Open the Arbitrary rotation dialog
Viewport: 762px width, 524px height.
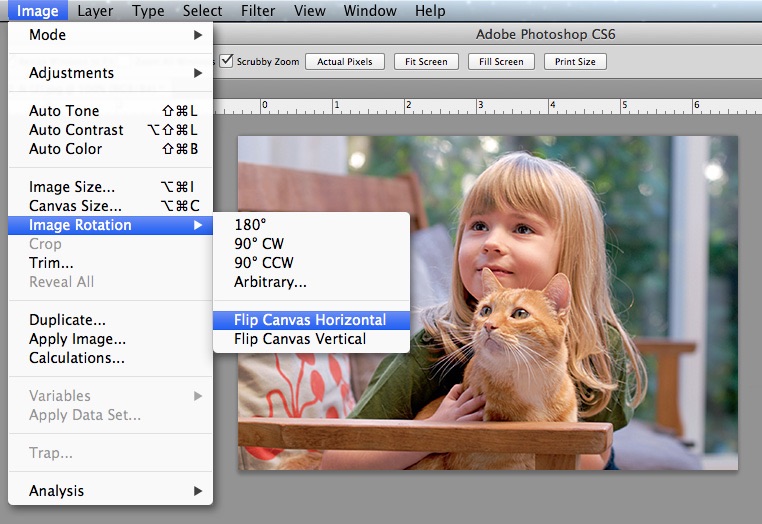[x=270, y=282]
